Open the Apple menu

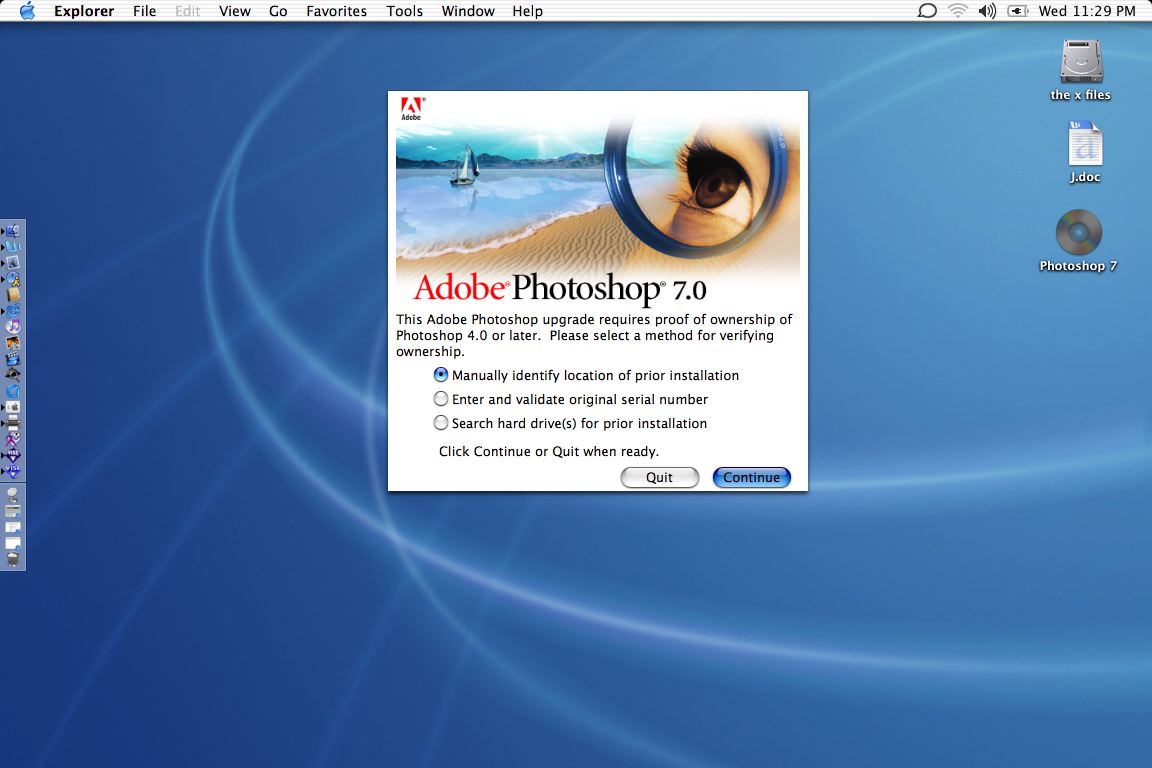(27, 11)
